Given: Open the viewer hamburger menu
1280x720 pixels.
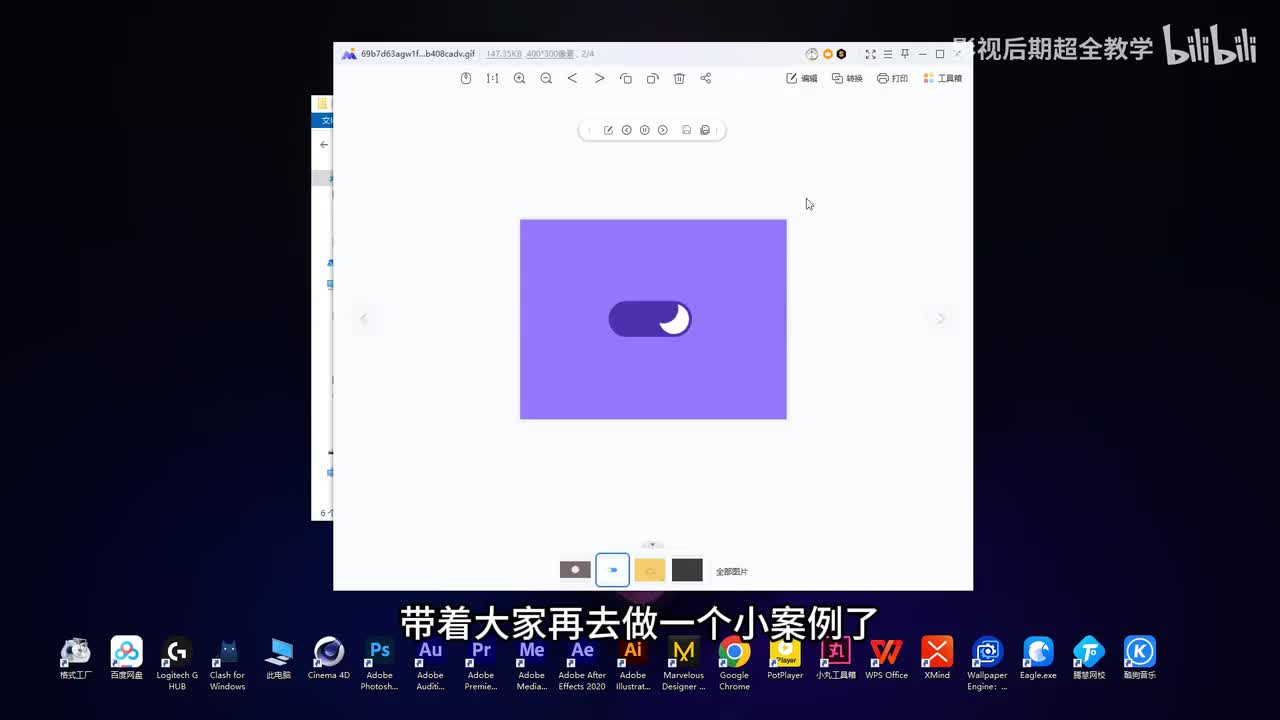Looking at the screenshot, I should 887,54.
